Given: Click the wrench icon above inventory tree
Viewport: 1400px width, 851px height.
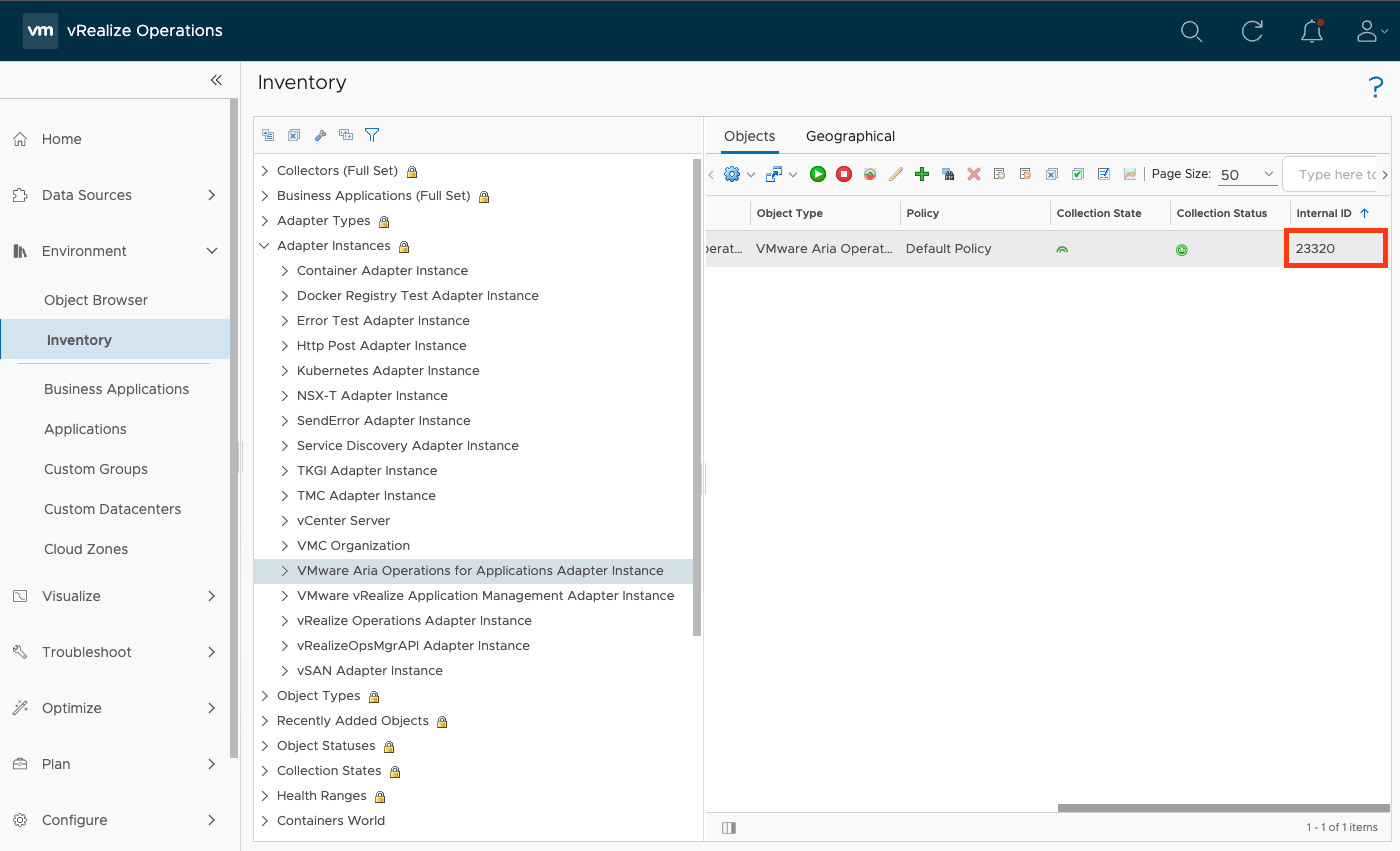Looking at the screenshot, I should pos(320,135).
